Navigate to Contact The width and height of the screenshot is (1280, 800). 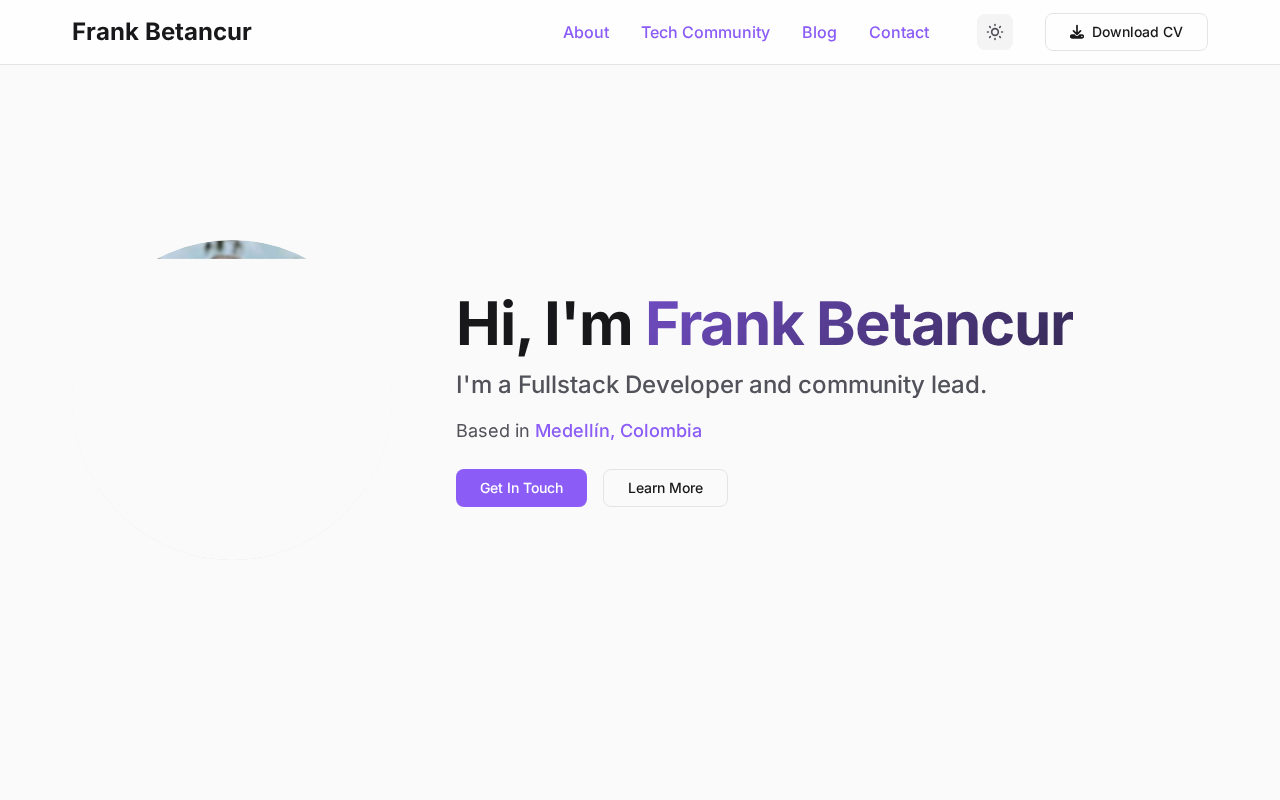899,32
